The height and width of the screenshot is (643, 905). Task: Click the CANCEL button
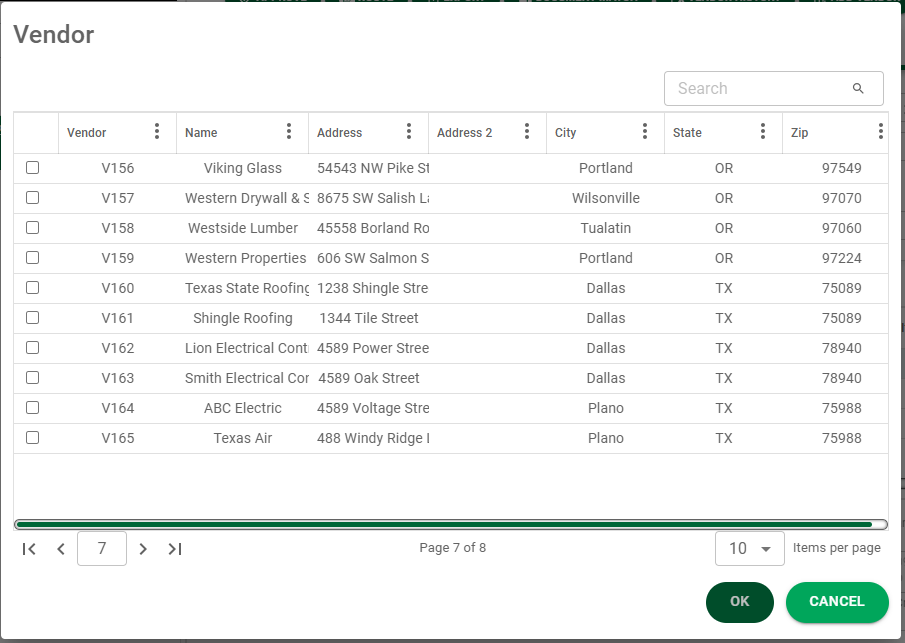(x=837, y=602)
